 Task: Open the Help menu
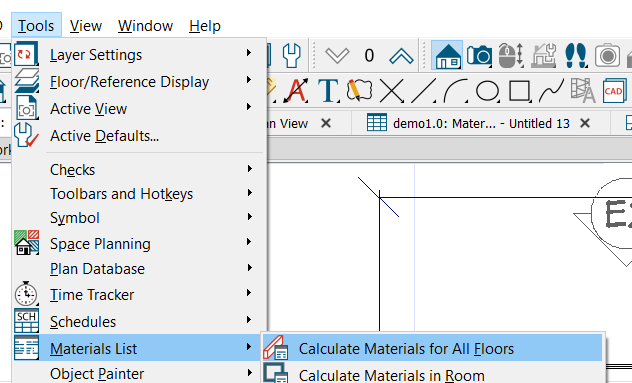tap(205, 26)
